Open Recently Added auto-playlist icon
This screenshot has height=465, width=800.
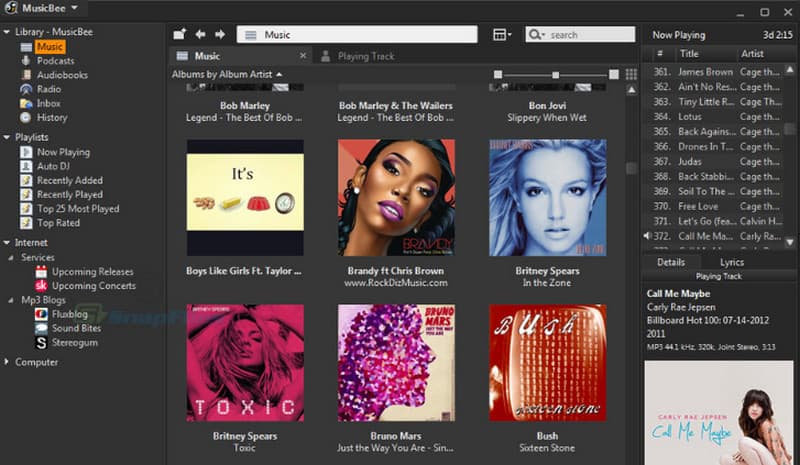[26, 181]
